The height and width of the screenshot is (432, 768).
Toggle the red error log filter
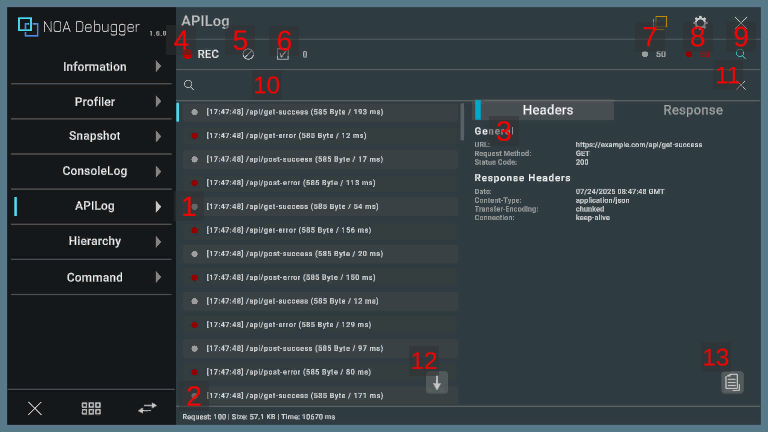point(698,54)
